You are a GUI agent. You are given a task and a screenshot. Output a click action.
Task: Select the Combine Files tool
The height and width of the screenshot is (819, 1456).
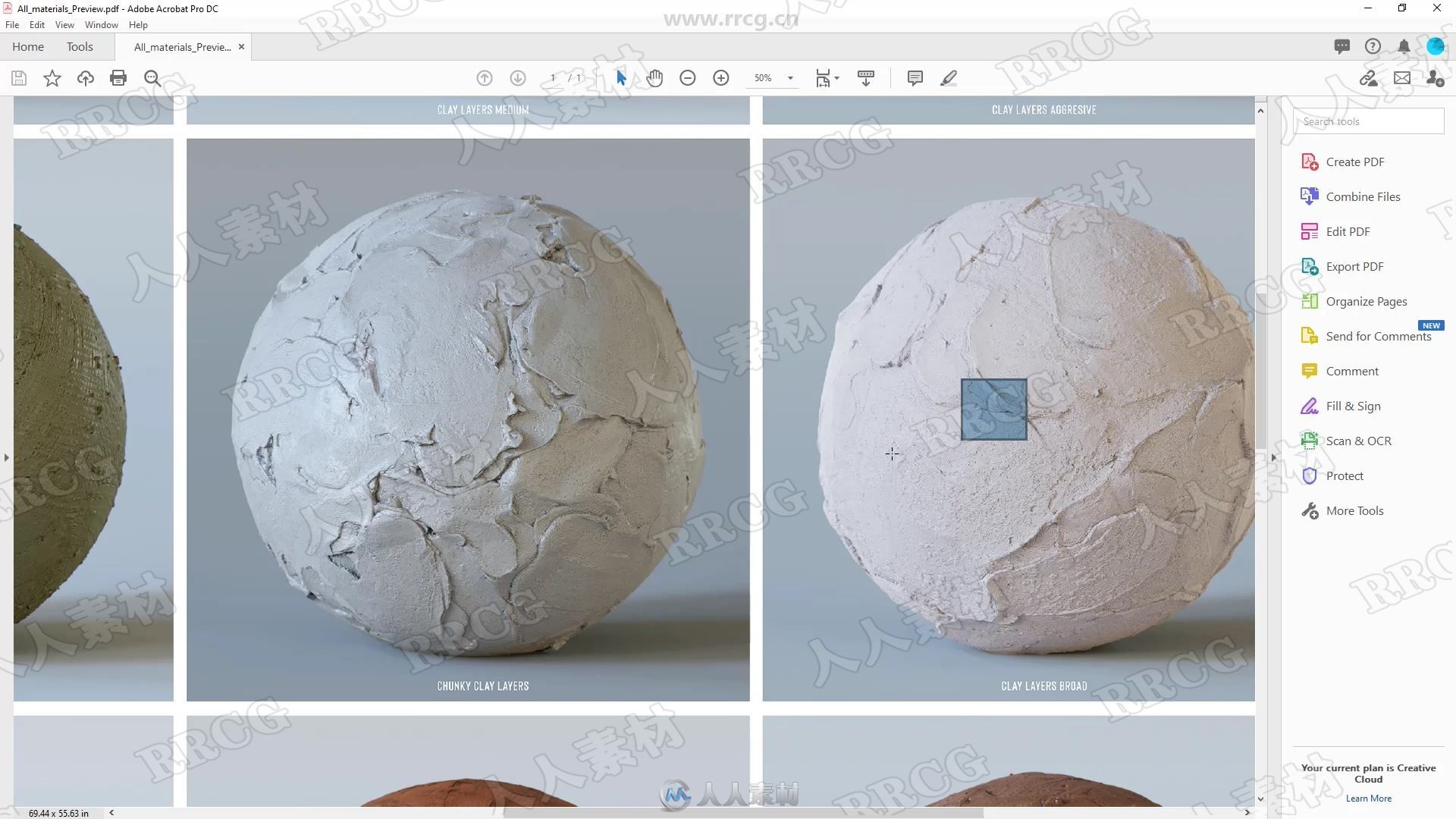1362,196
